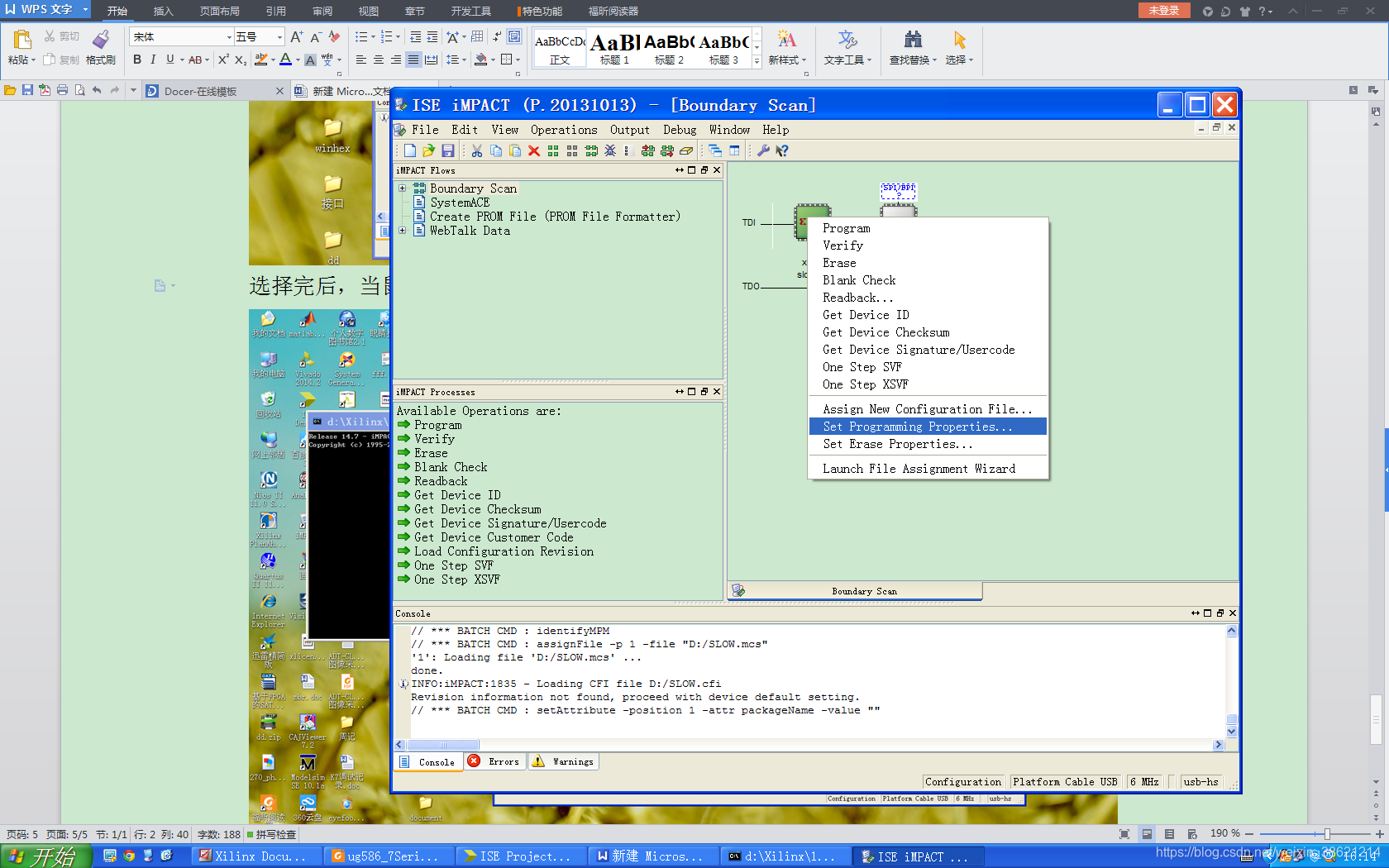1389x868 pixels.
Task: Click the WPS Select cursor icon
Action: coord(959,40)
